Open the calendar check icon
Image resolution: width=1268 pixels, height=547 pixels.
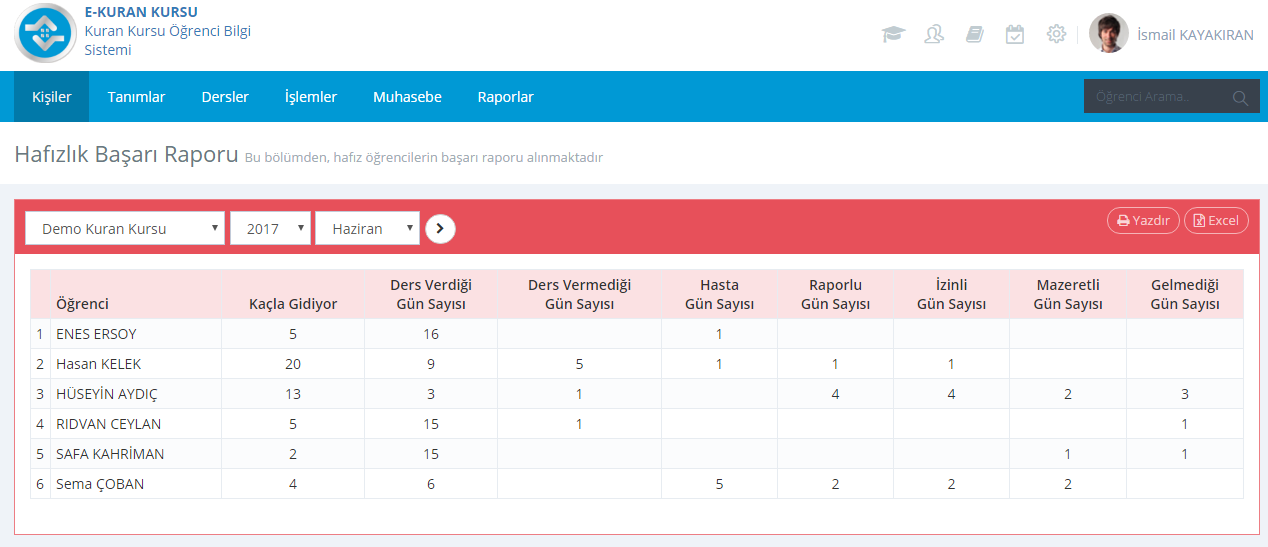tap(1015, 34)
